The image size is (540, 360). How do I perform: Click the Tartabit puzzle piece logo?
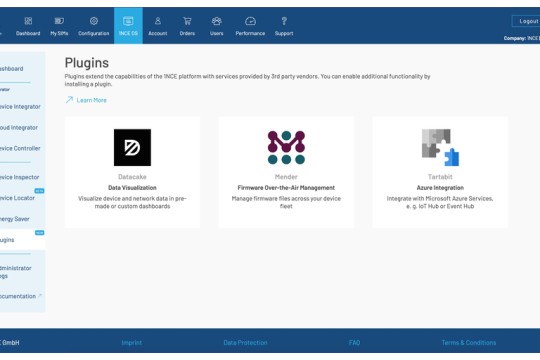coord(440,147)
